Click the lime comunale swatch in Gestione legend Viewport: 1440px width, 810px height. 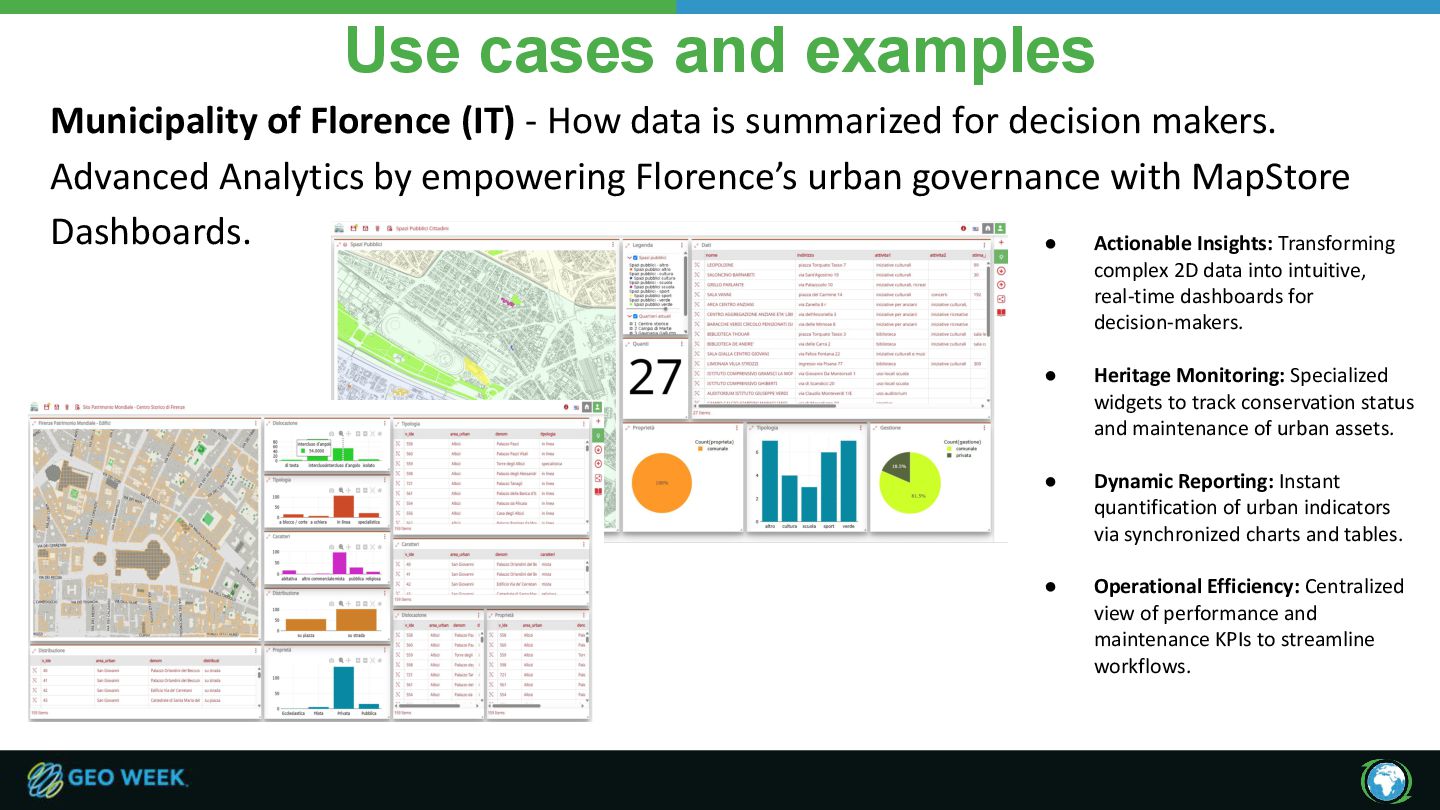coord(949,449)
